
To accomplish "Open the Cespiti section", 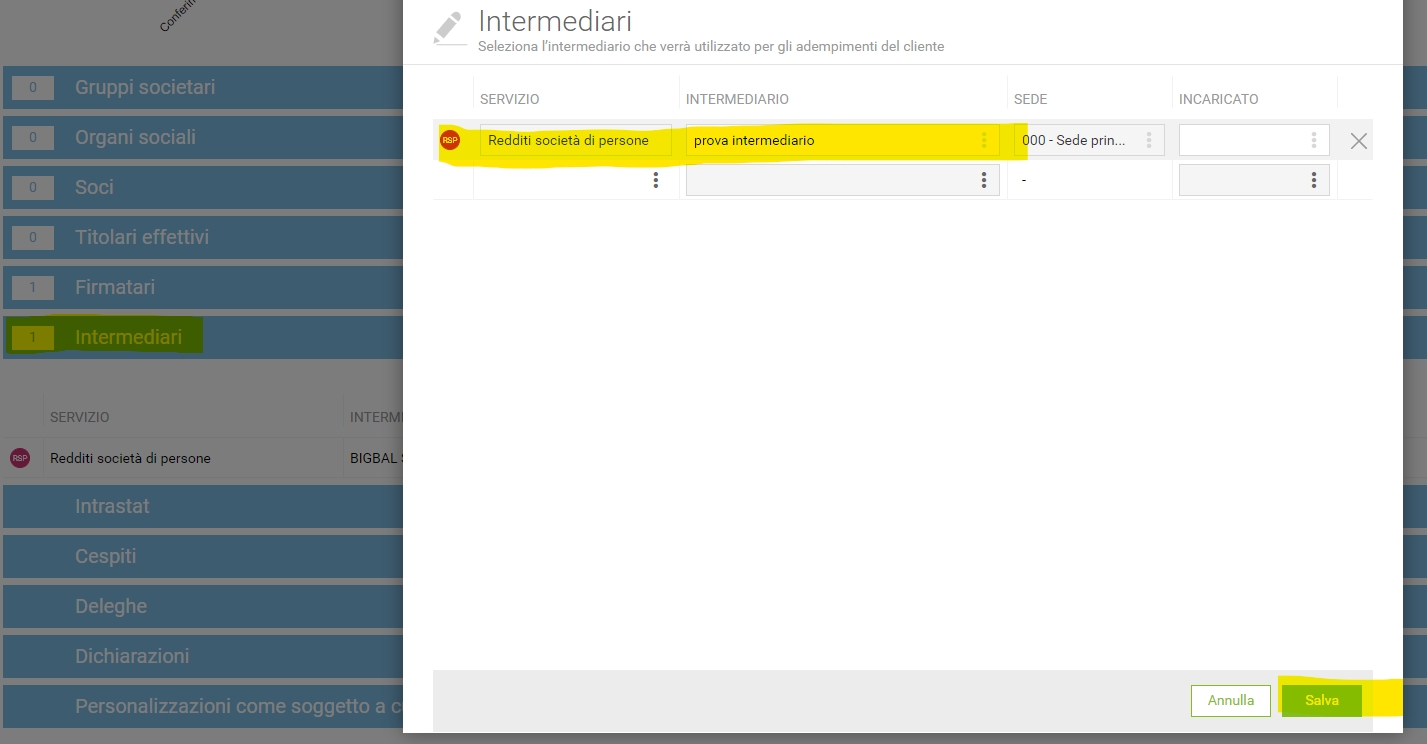I will (203, 557).
